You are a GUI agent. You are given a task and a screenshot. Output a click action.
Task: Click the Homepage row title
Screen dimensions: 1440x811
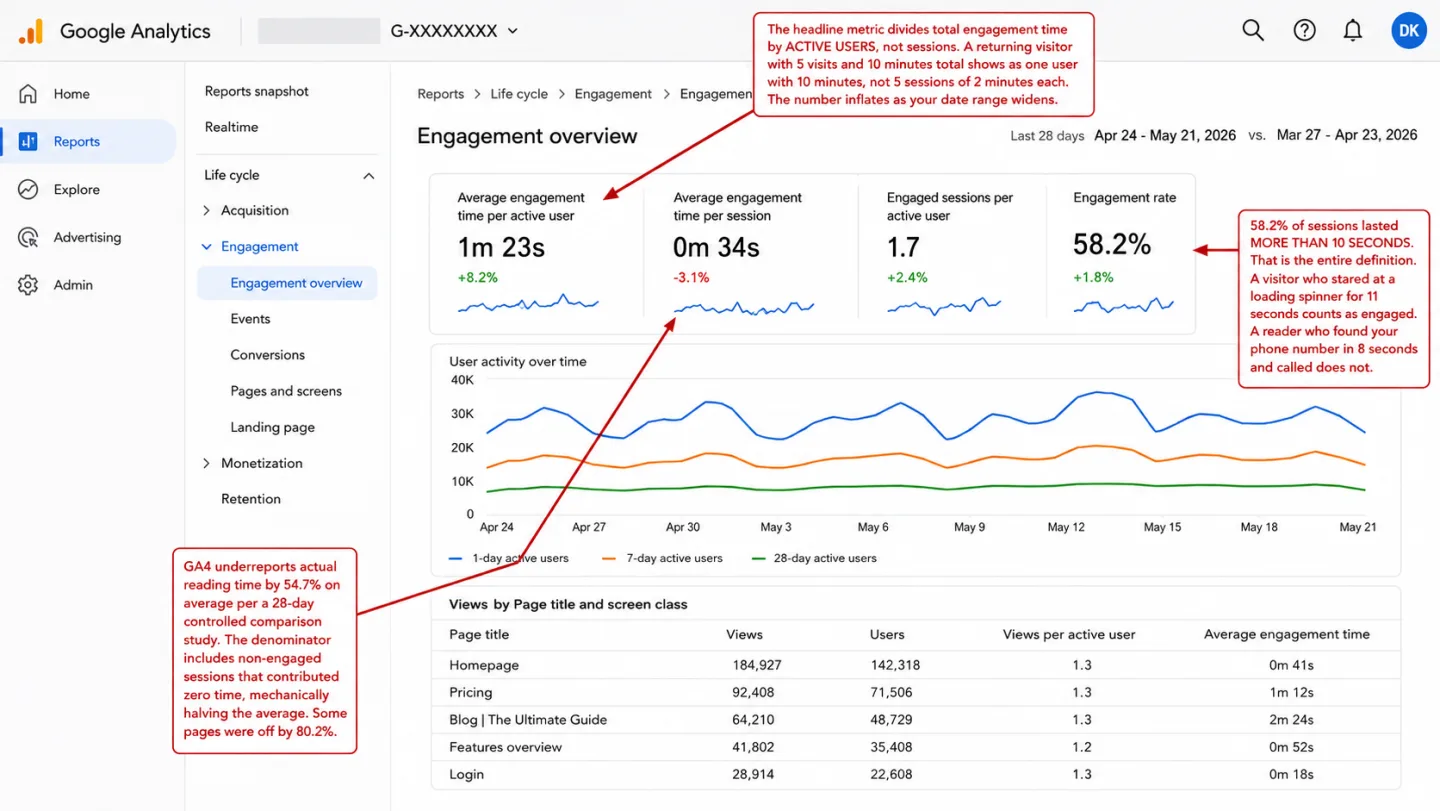(x=484, y=665)
